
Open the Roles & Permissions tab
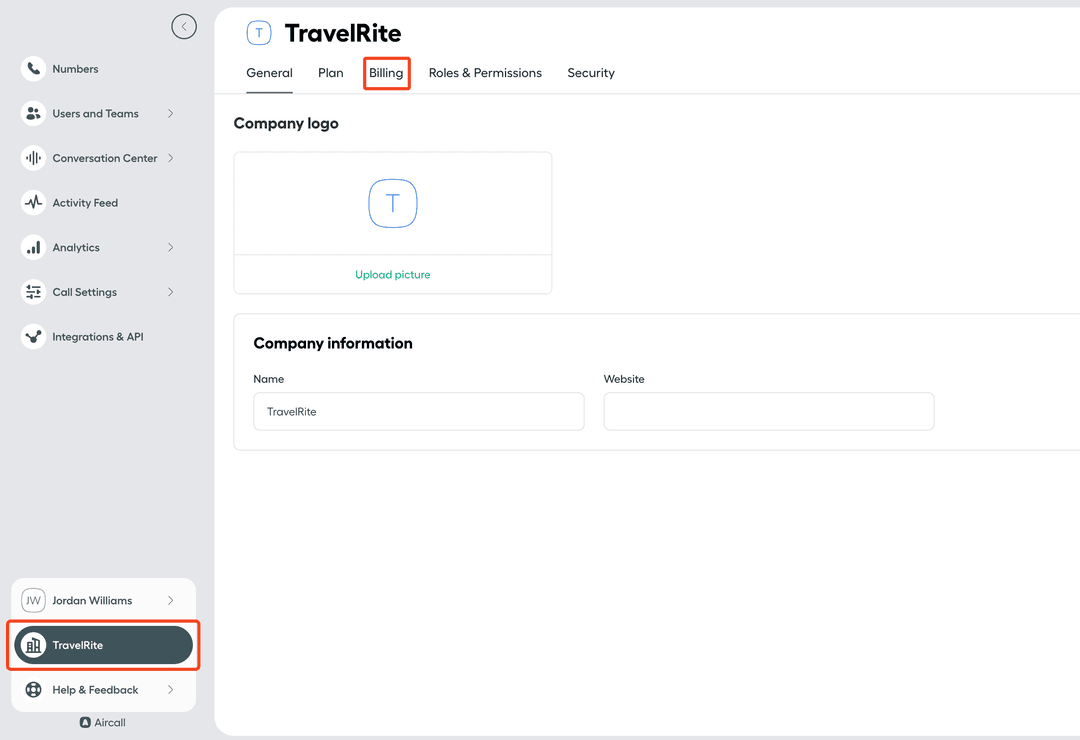pyautogui.click(x=485, y=73)
